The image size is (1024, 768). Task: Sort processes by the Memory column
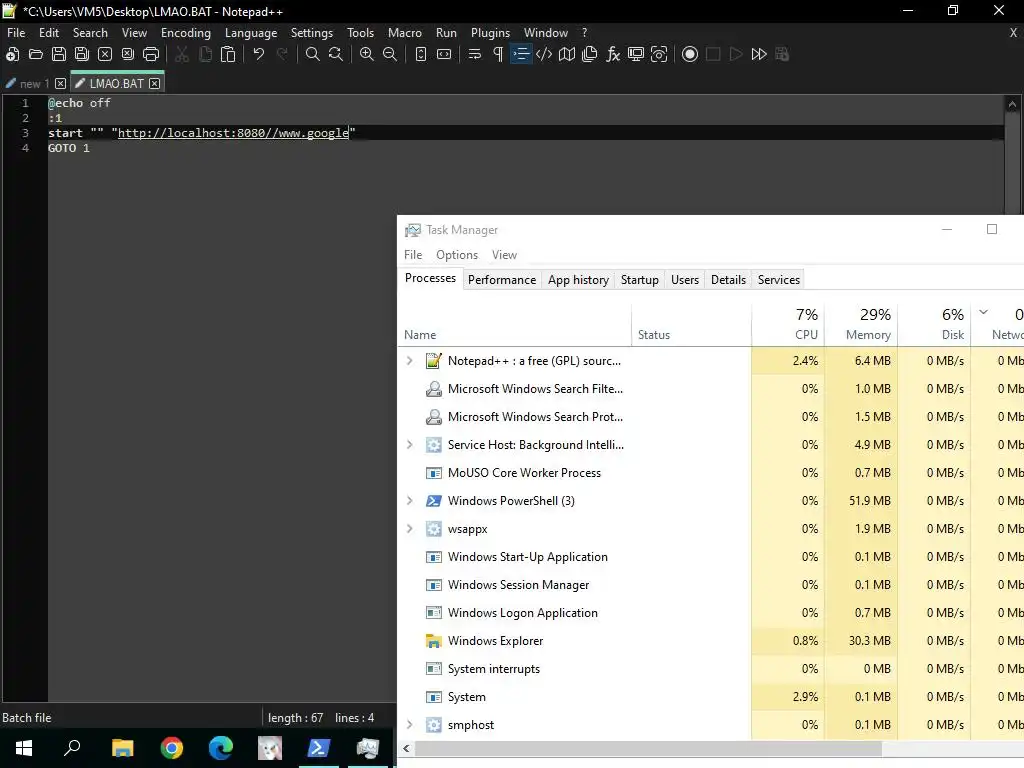pos(861,324)
